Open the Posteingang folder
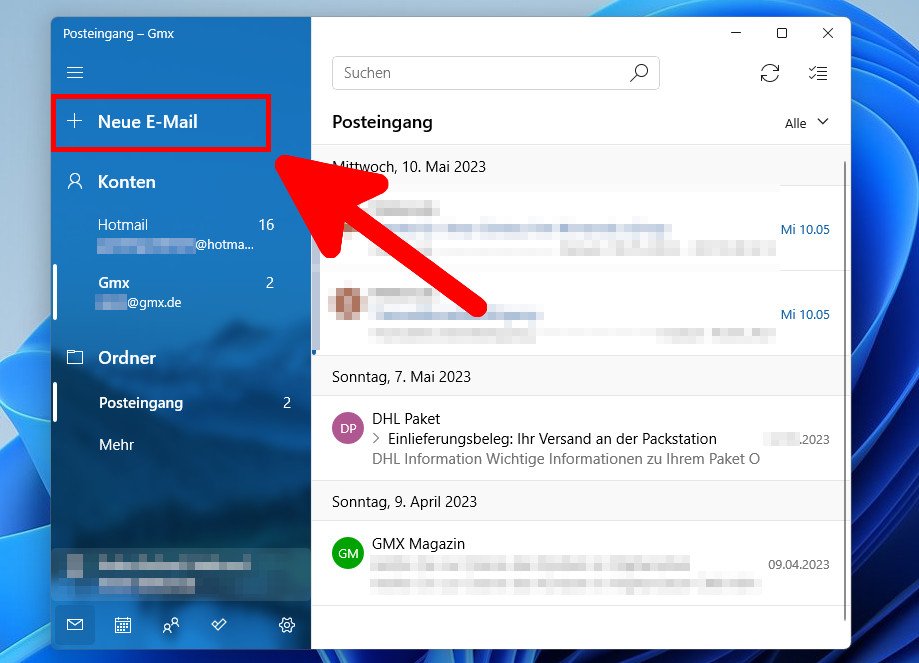This screenshot has width=919, height=663. pos(140,403)
